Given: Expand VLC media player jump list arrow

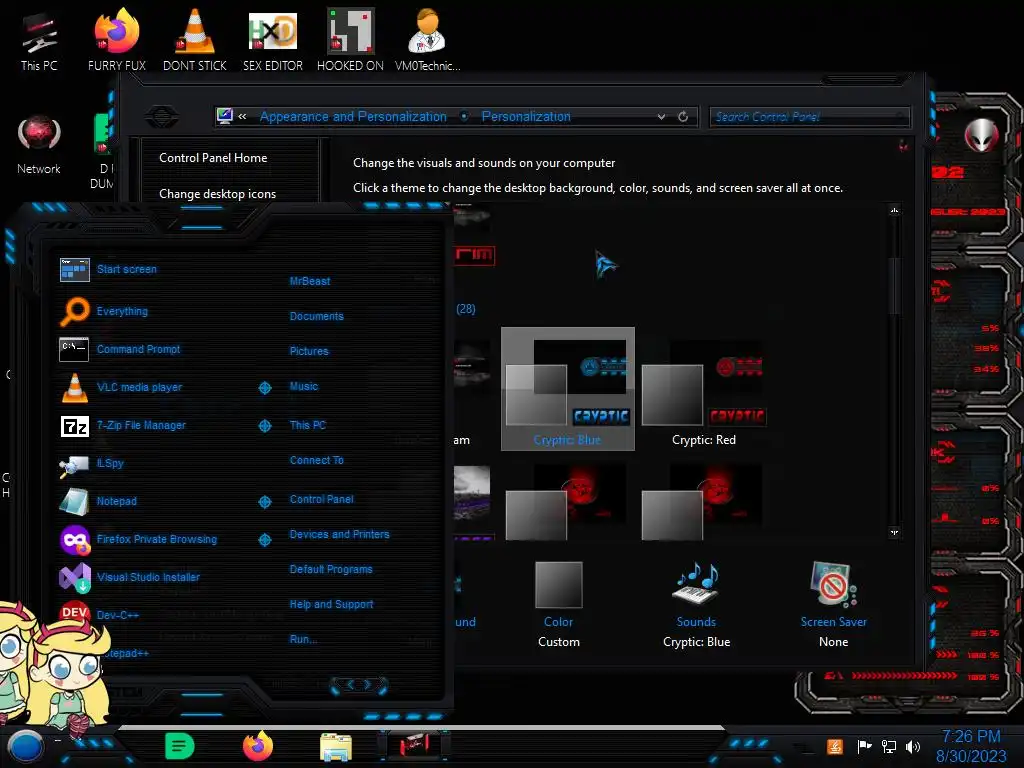Looking at the screenshot, I should (x=265, y=388).
